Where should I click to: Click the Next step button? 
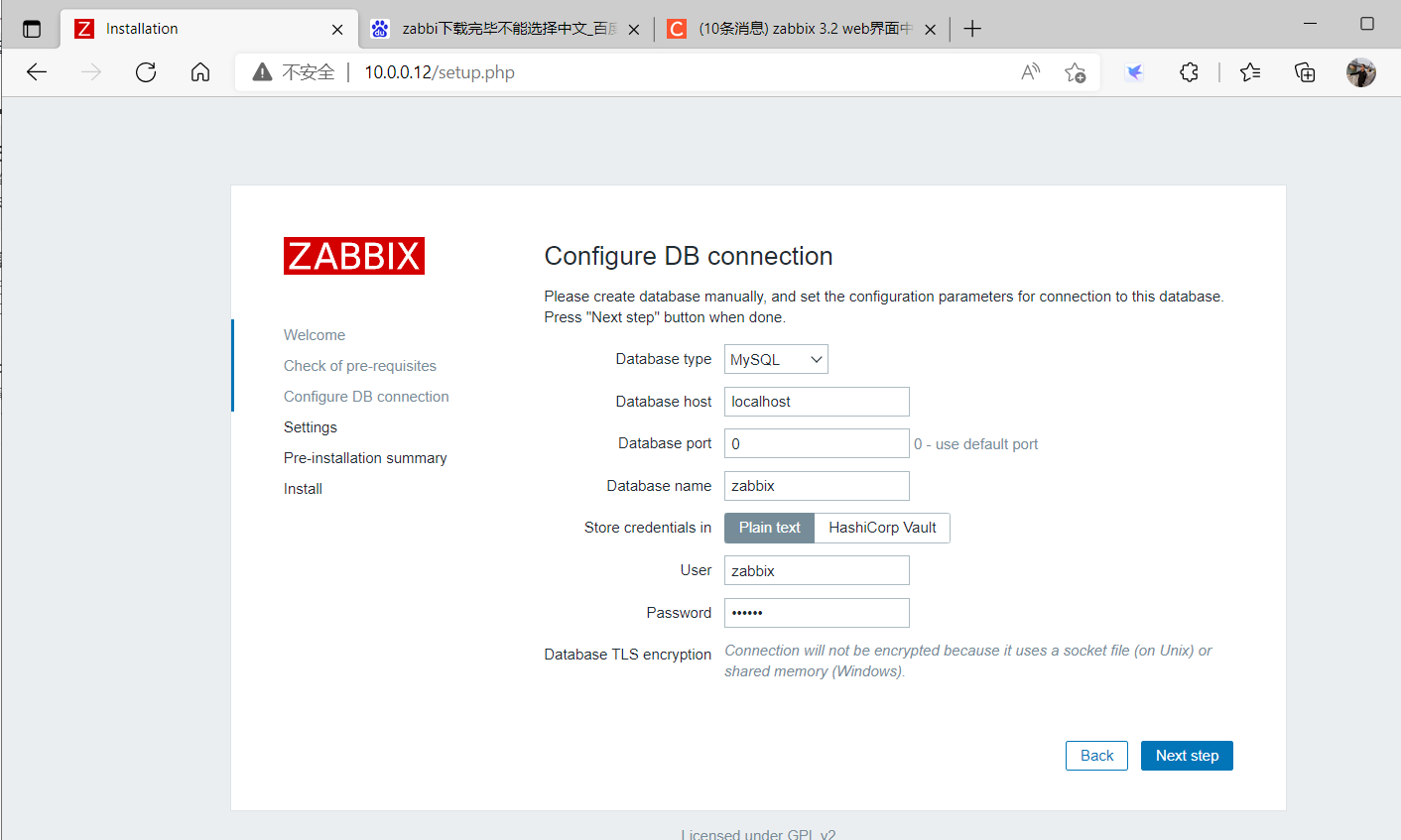1187,755
